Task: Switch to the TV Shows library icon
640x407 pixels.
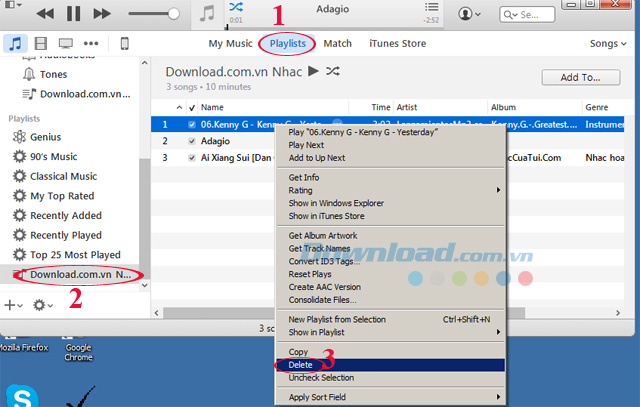Action: tap(66, 43)
